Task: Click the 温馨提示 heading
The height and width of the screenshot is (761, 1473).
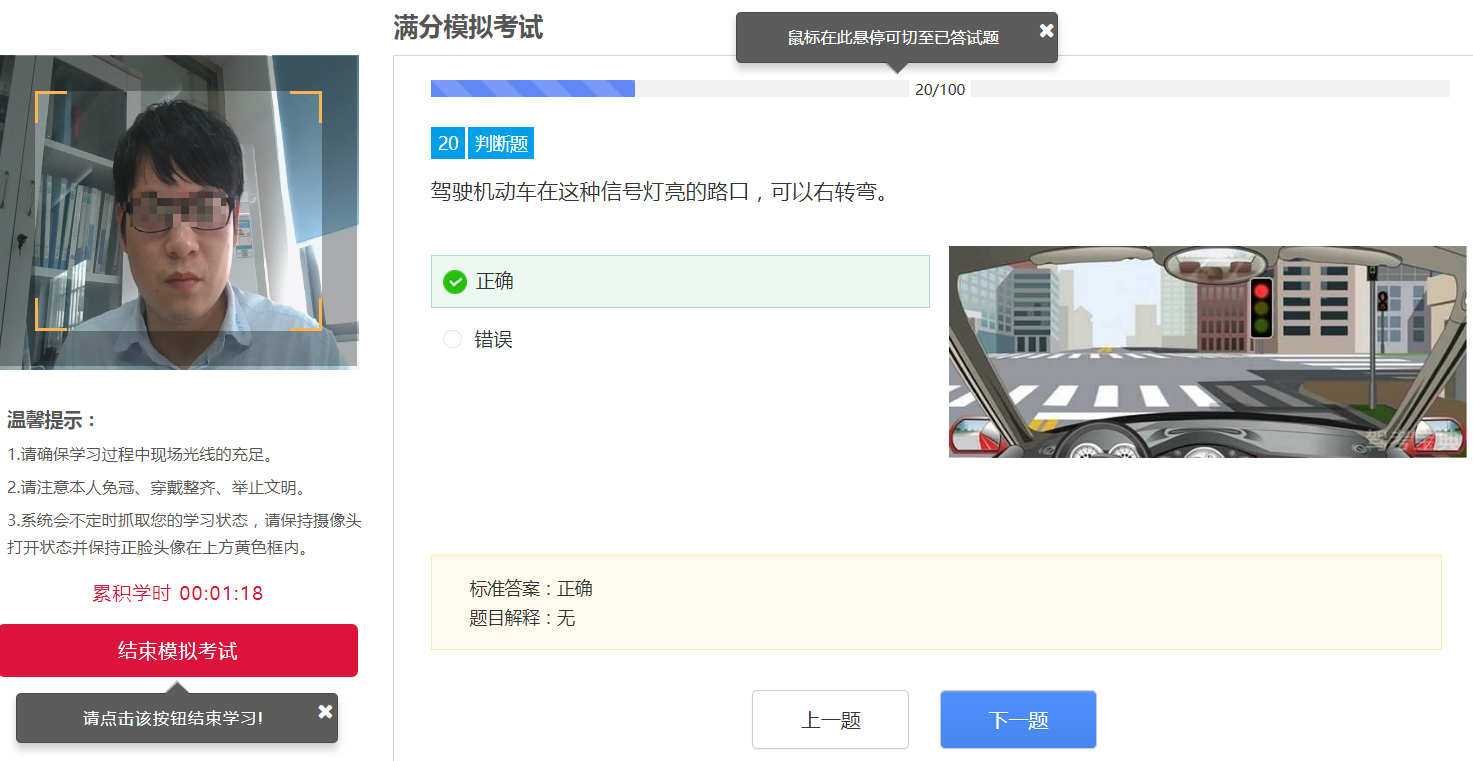Action: click(x=52, y=420)
